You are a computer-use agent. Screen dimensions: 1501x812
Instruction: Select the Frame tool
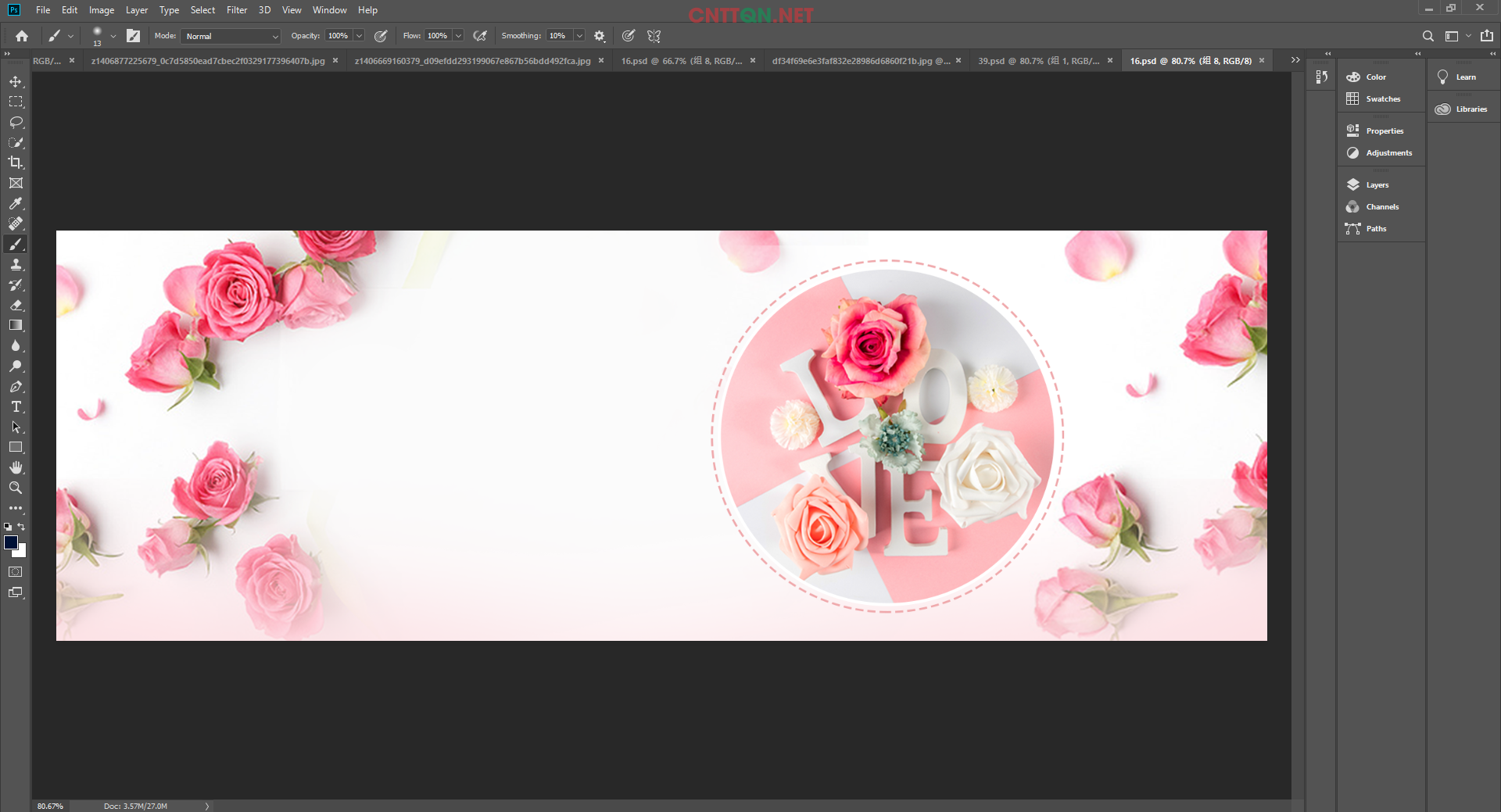point(16,183)
